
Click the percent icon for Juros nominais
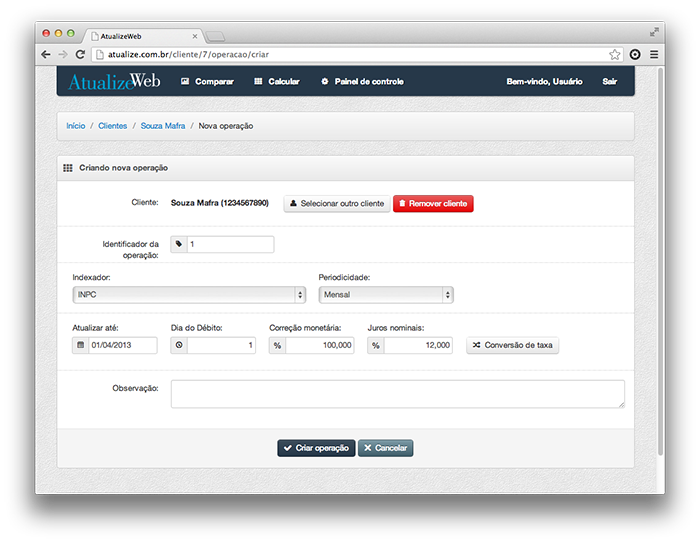pos(375,346)
